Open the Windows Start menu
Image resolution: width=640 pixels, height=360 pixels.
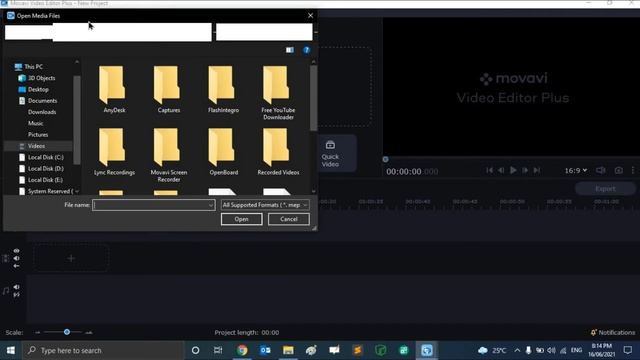pyautogui.click(x=11, y=350)
